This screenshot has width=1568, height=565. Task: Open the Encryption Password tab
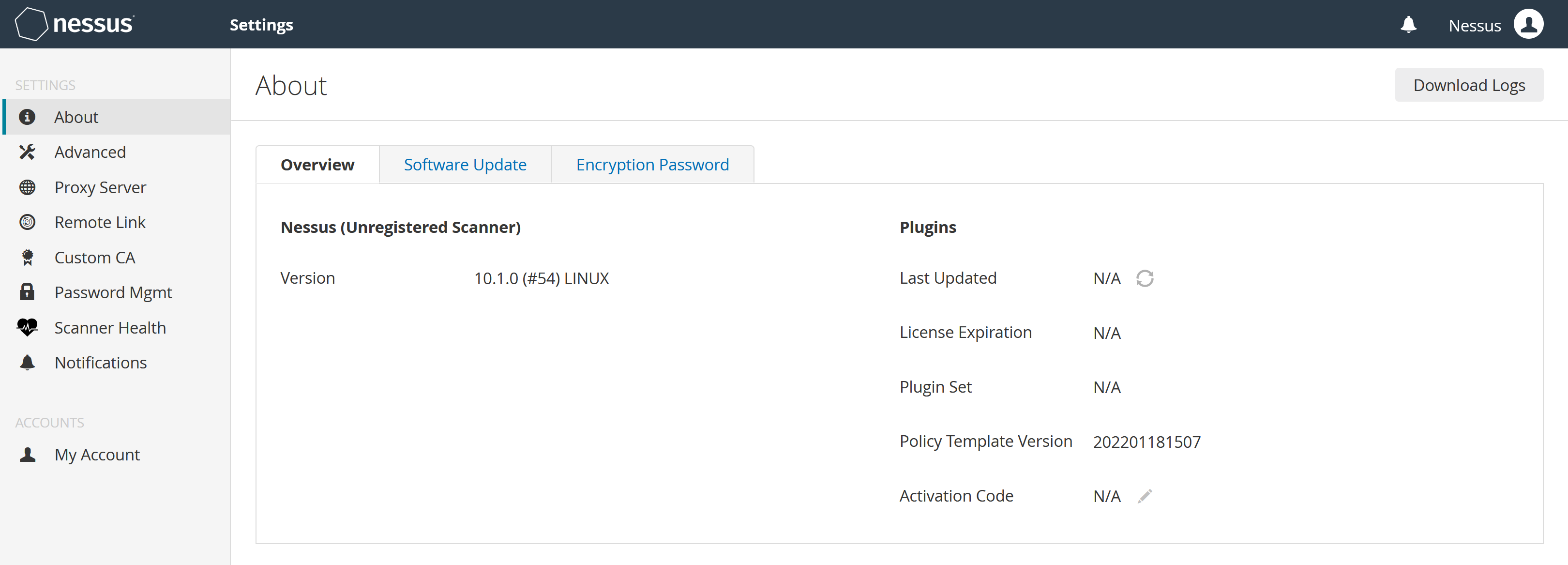(652, 165)
